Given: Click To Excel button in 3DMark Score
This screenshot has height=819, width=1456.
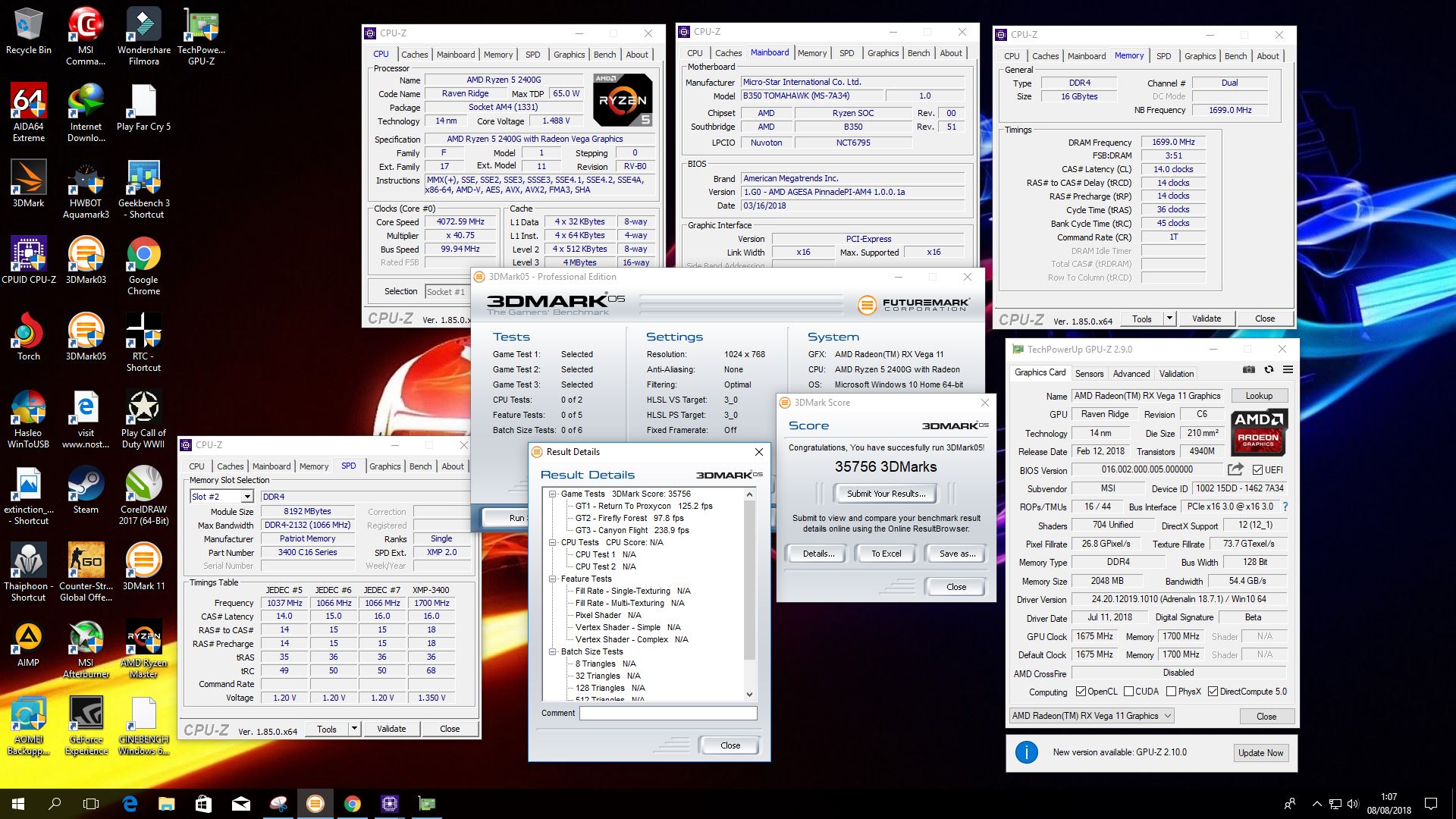Looking at the screenshot, I should coord(886,554).
